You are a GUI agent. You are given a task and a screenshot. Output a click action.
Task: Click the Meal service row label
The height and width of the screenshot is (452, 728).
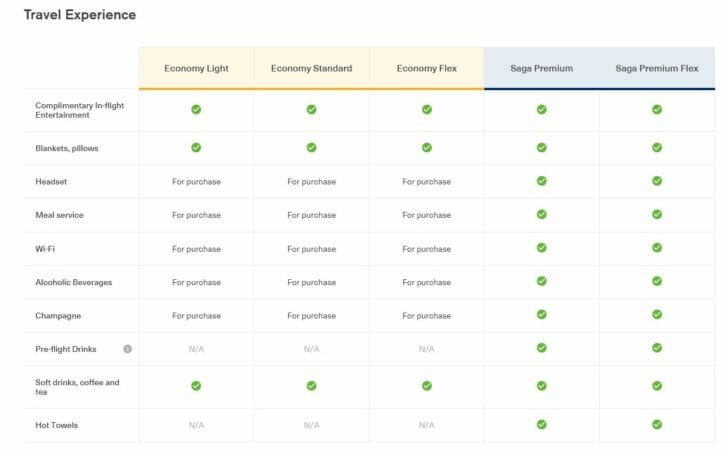coord(59,215)
